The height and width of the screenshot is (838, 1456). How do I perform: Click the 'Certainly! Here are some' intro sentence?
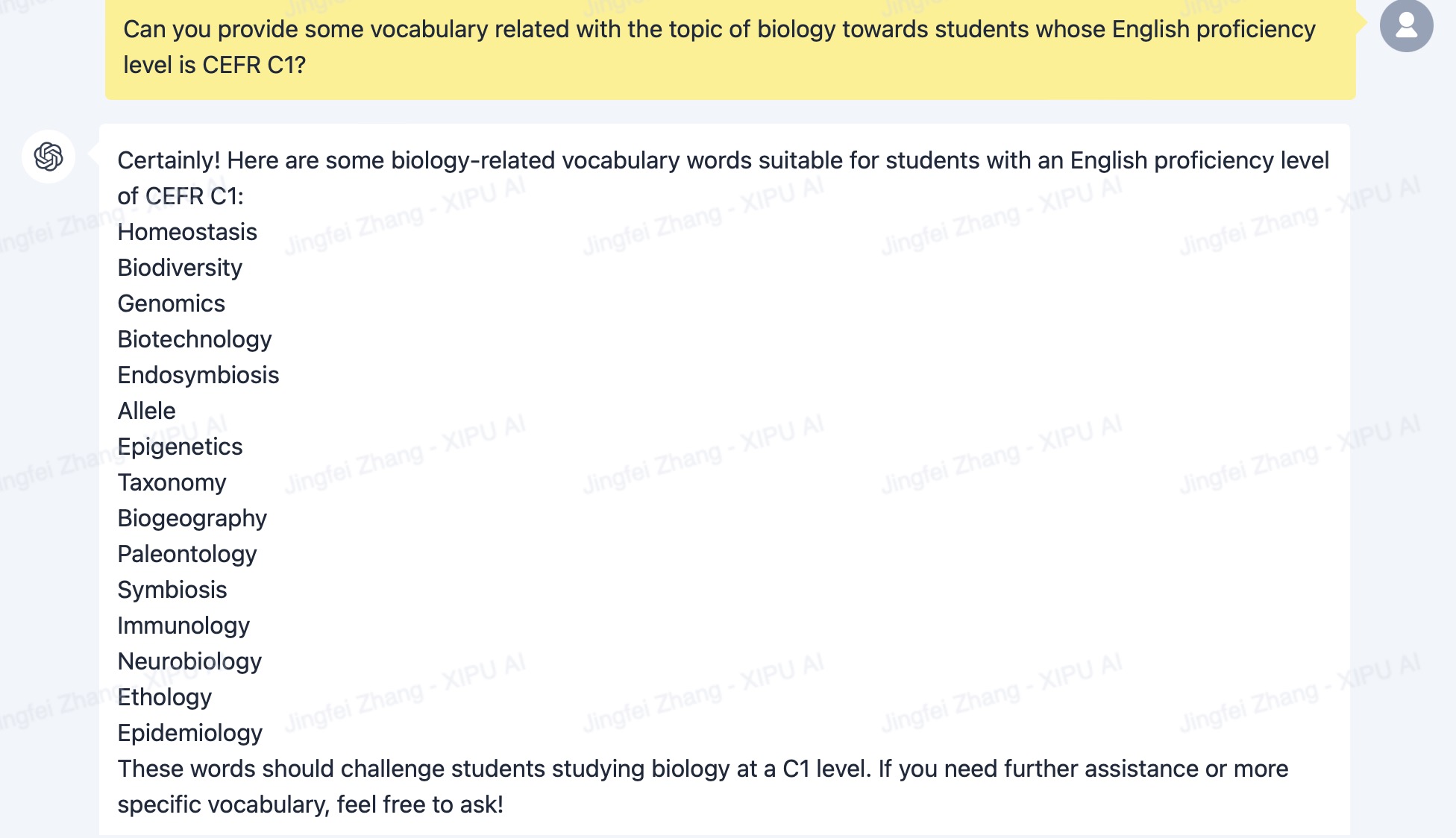724,178
